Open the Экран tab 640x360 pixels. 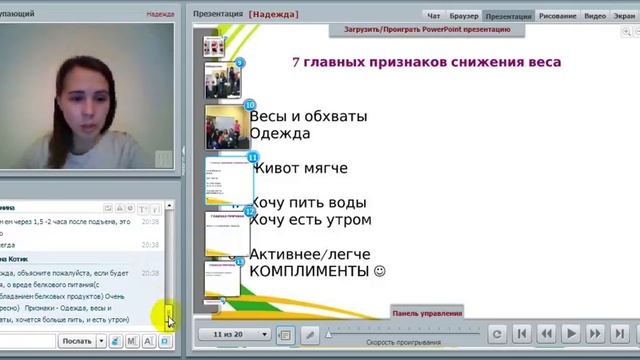[624, 16]
